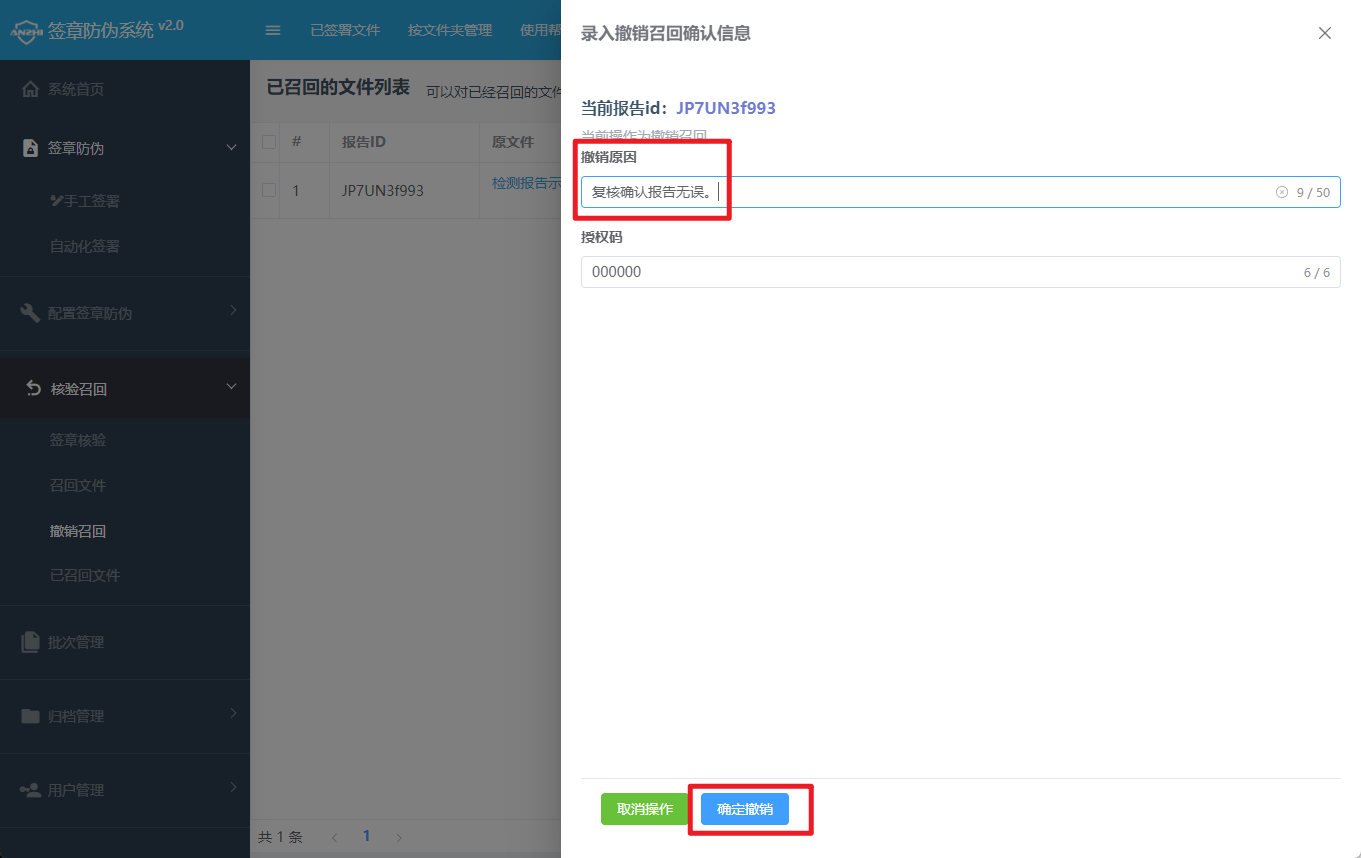Click into the 授权码 input field
Viewport: 1361px width, 858px height.
tap(940, 272)
